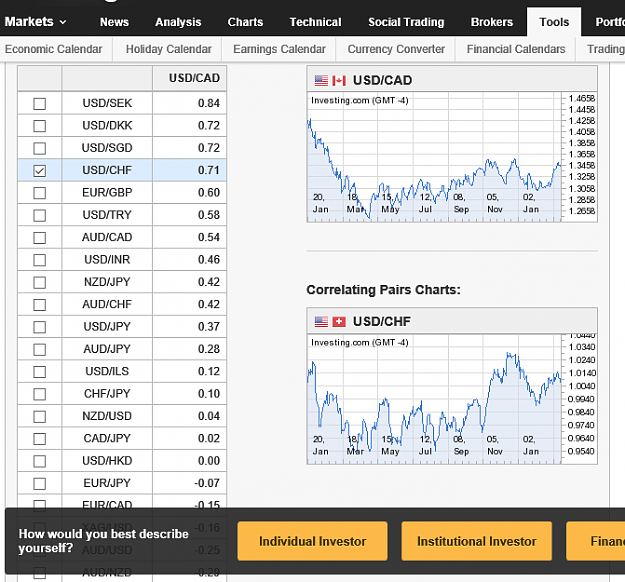This screenshot has height=582, width=625.
Task: Click the 0.54 correlation value
Action: [x=209, y=237]
